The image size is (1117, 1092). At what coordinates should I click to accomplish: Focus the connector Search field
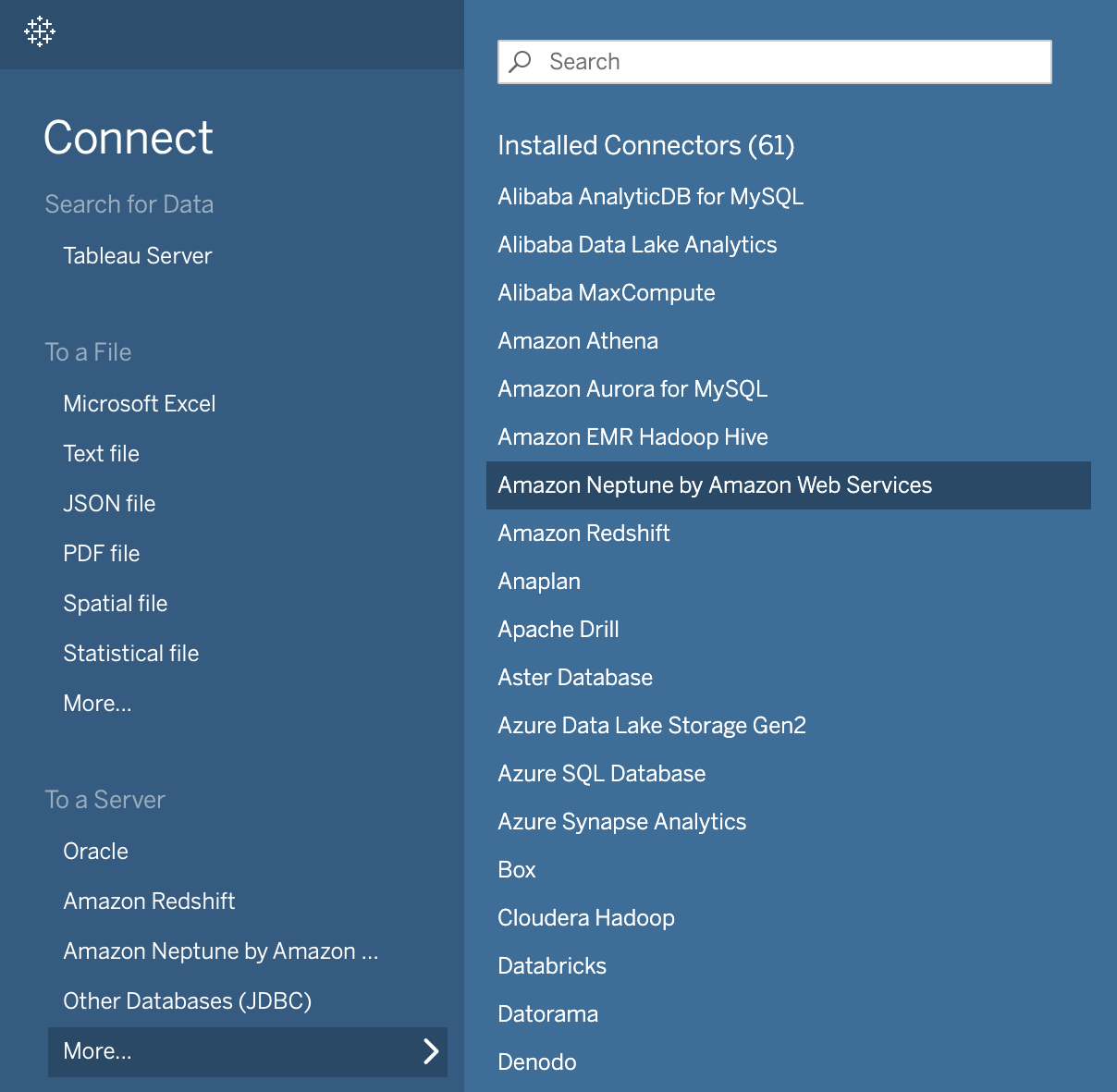pyautogui.click(x=775, y=62)
